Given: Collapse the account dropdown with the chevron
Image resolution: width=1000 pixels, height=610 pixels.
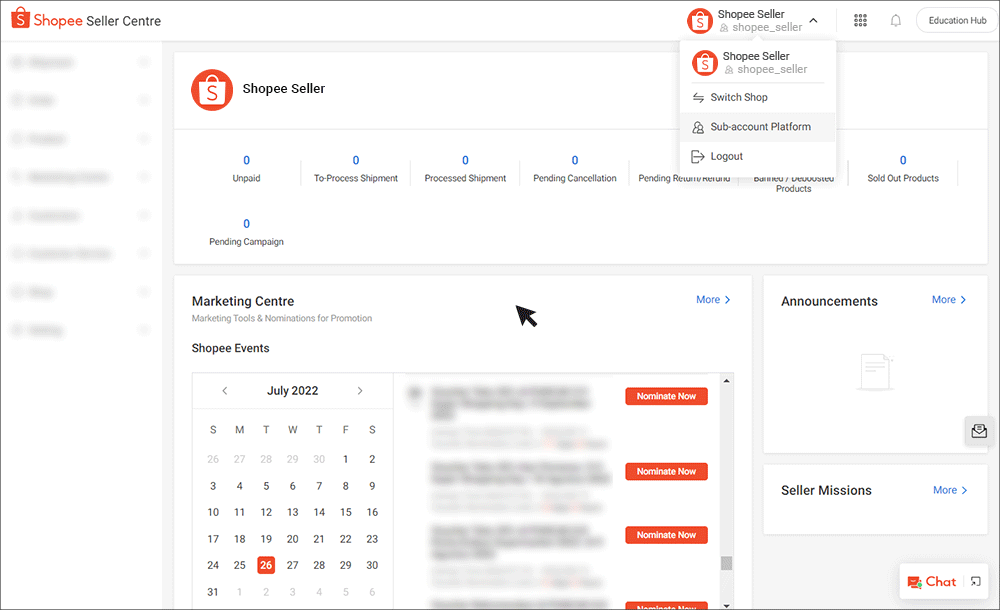Looking at the screenshot, I should (813, 19).
